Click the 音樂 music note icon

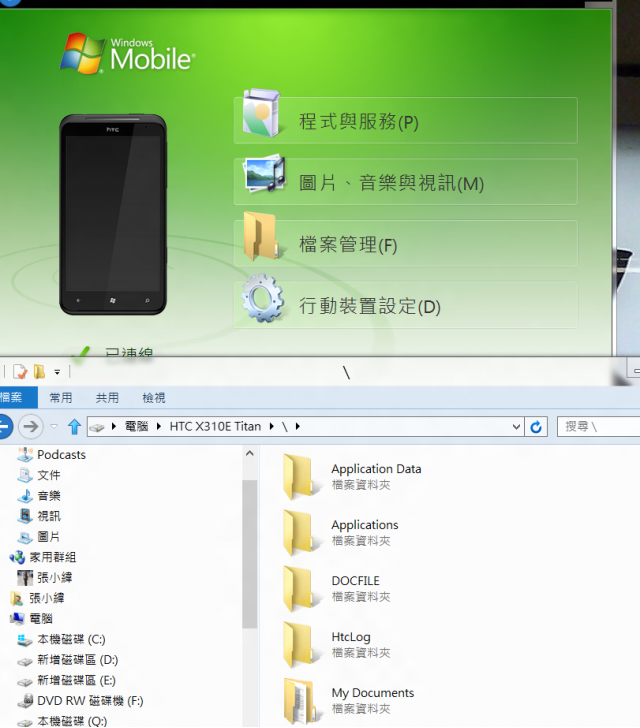tap(25, 495)
